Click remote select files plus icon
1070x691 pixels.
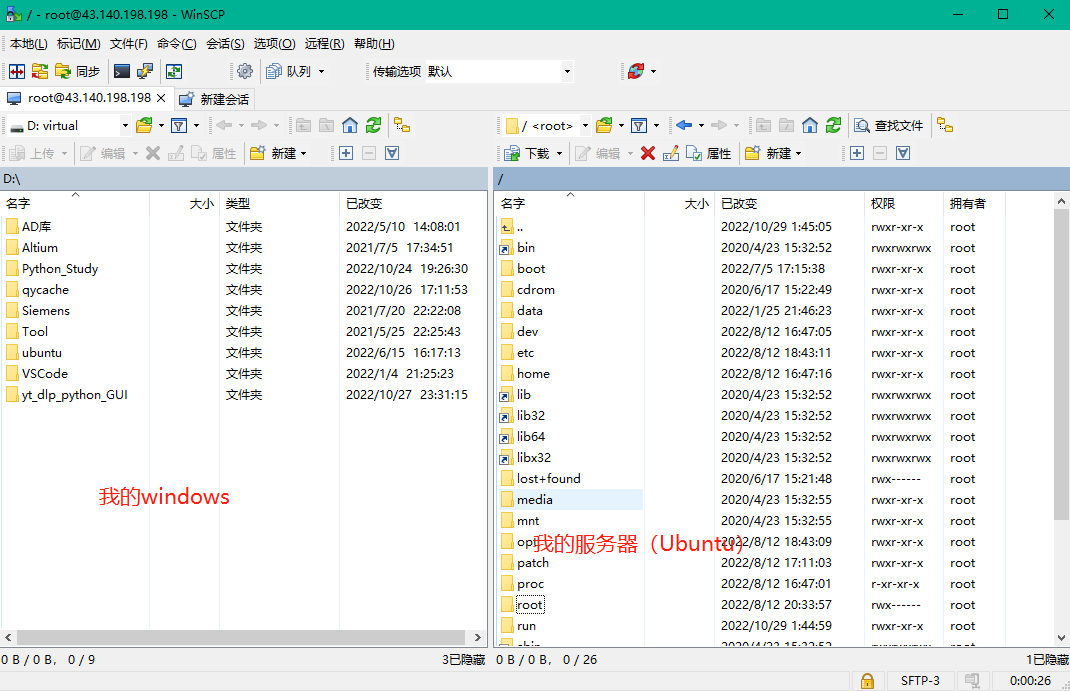(x=857, y=153)
